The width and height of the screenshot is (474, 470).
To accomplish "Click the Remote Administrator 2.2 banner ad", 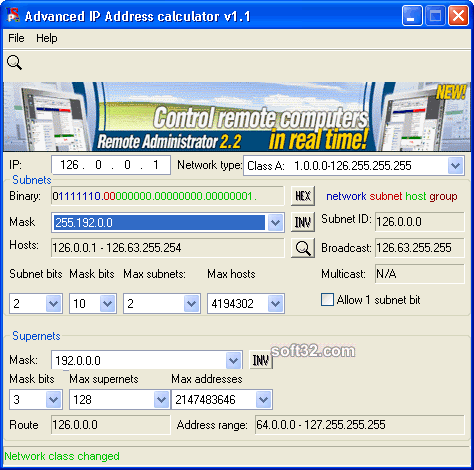I will (x=237, y=117).
